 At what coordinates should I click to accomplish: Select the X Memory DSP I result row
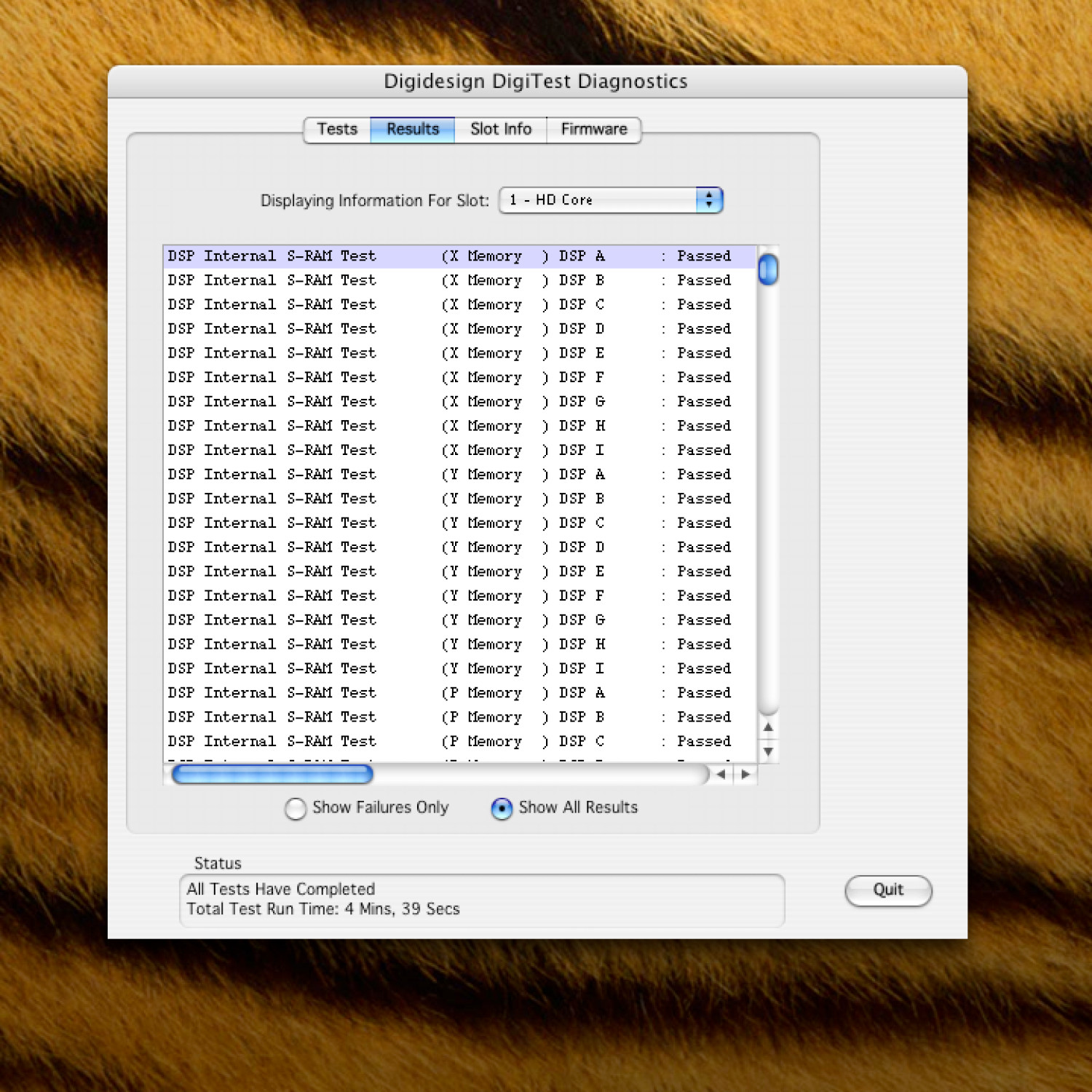click(x=460, y=450)
